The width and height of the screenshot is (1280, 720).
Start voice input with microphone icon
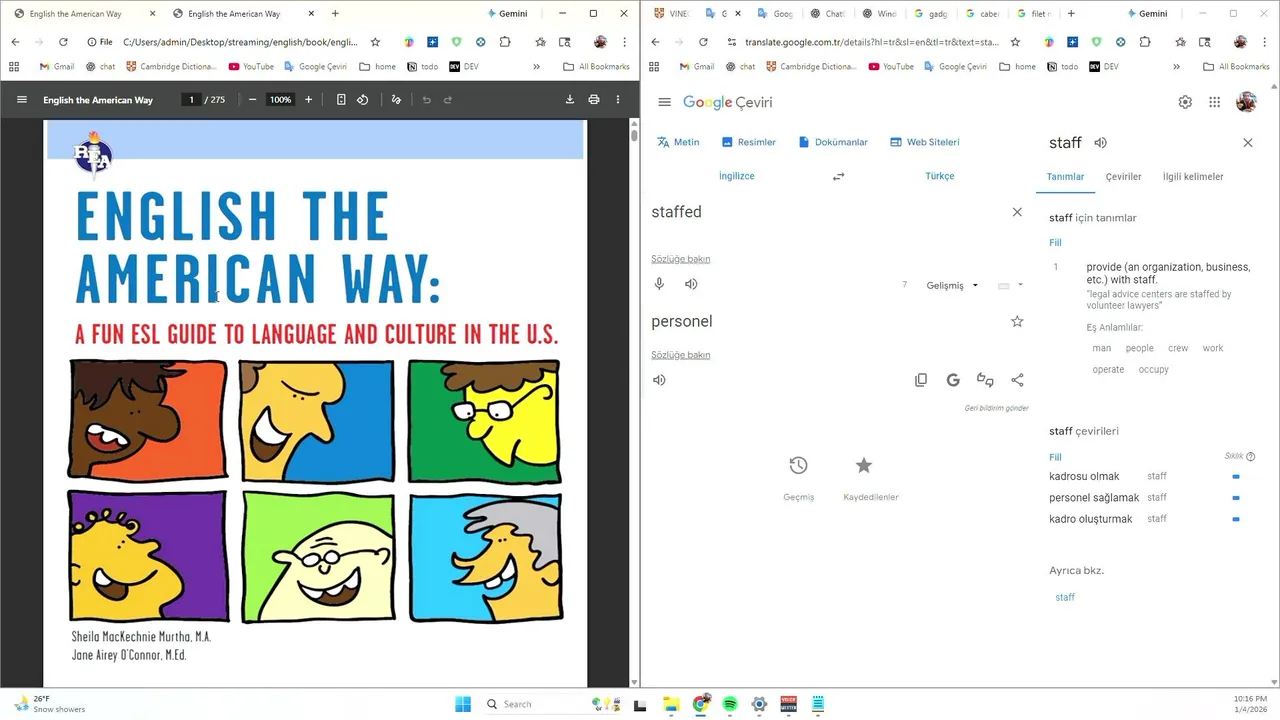(659, 284)
